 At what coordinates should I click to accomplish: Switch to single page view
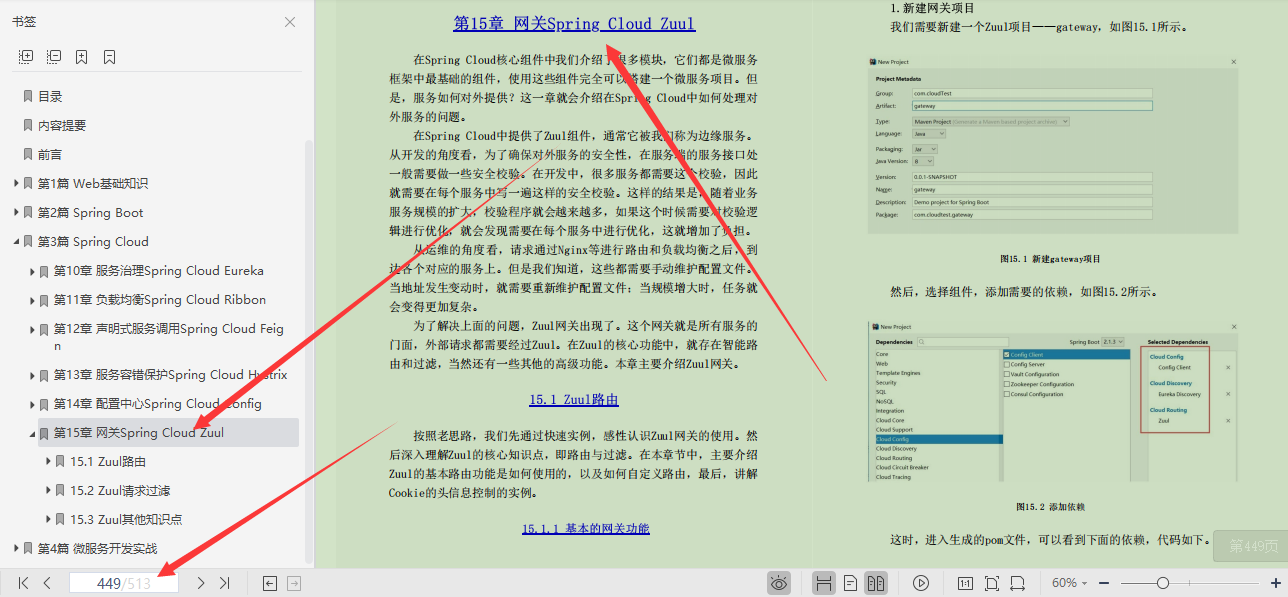[850, 583]
